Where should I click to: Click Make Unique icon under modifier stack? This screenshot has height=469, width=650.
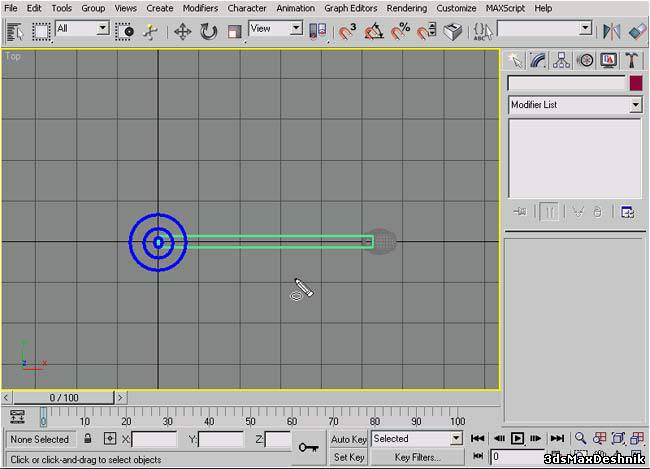[577, 212]
